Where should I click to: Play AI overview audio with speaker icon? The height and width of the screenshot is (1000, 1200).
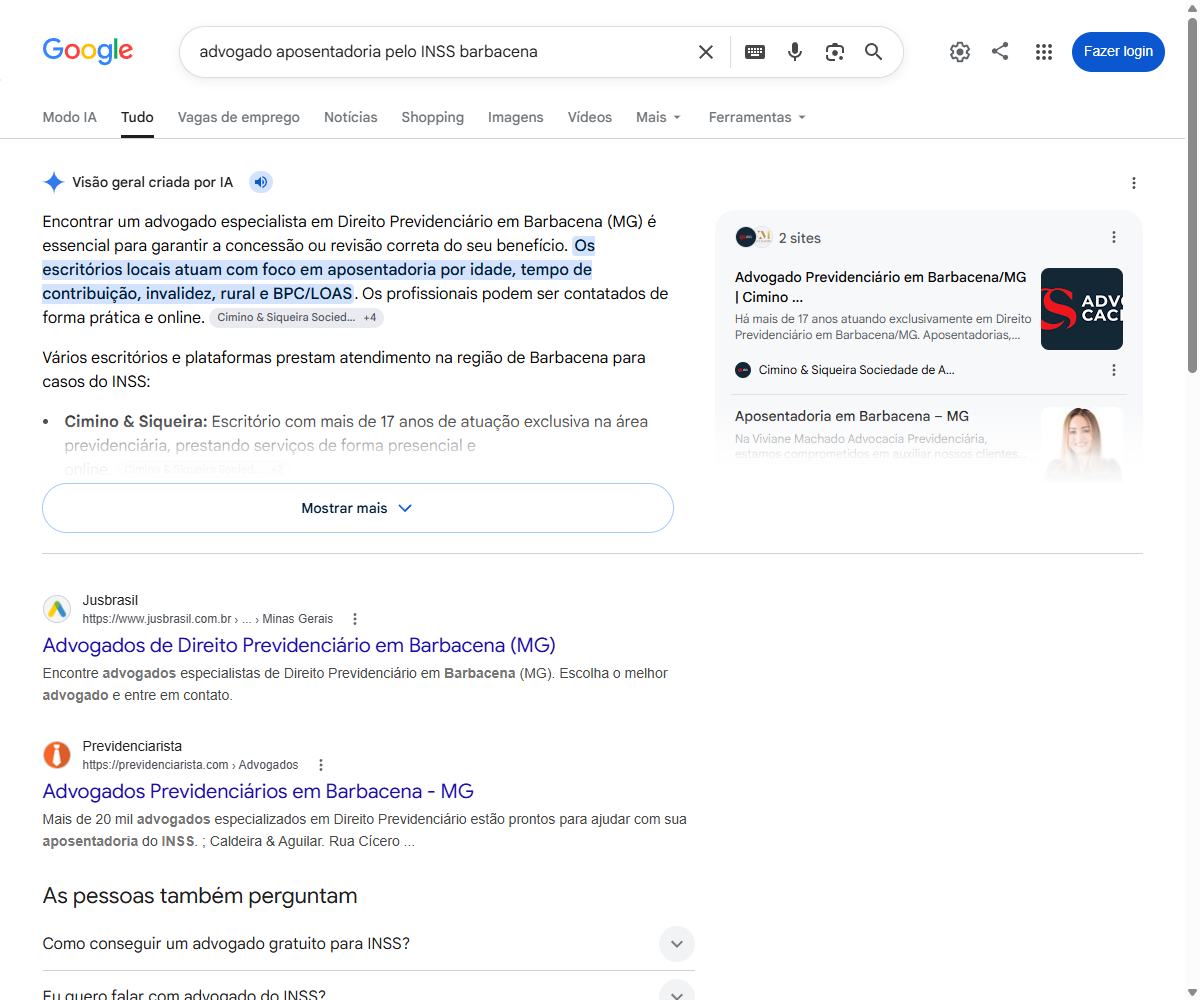click(x=261, y=182)
